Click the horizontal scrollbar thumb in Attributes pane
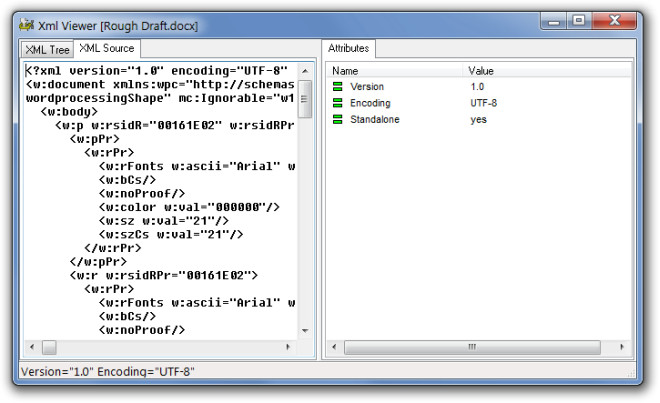This screenshot has height=403, width=660. [472, 347]
